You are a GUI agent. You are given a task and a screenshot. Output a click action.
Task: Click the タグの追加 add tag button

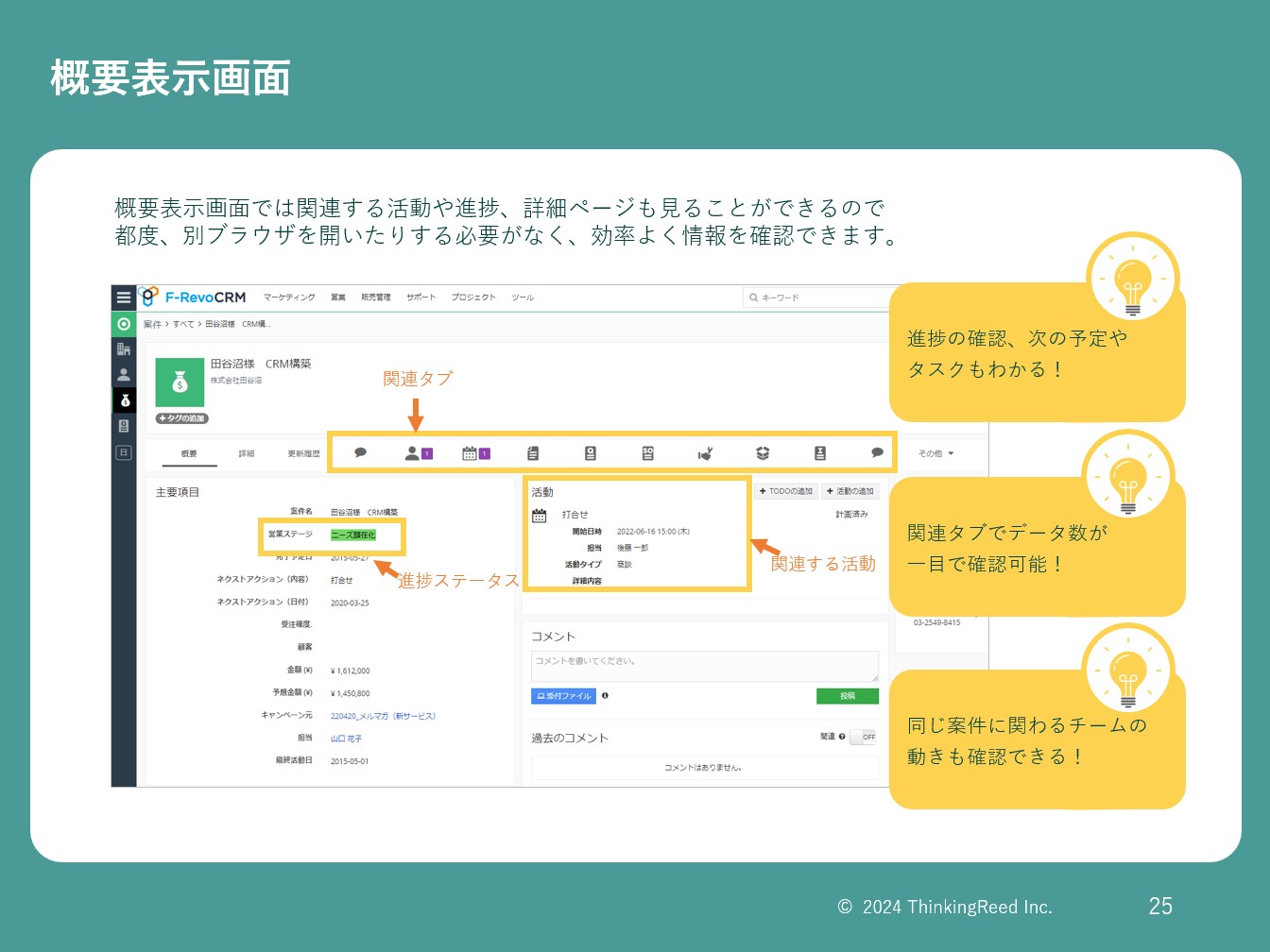point(181,418)
